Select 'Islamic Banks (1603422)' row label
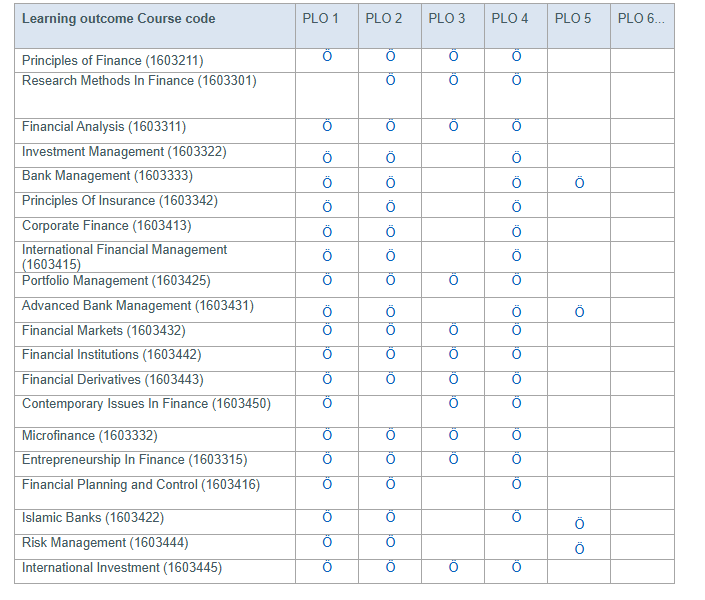This screenshot has height=600, width=705. [93, 518]
